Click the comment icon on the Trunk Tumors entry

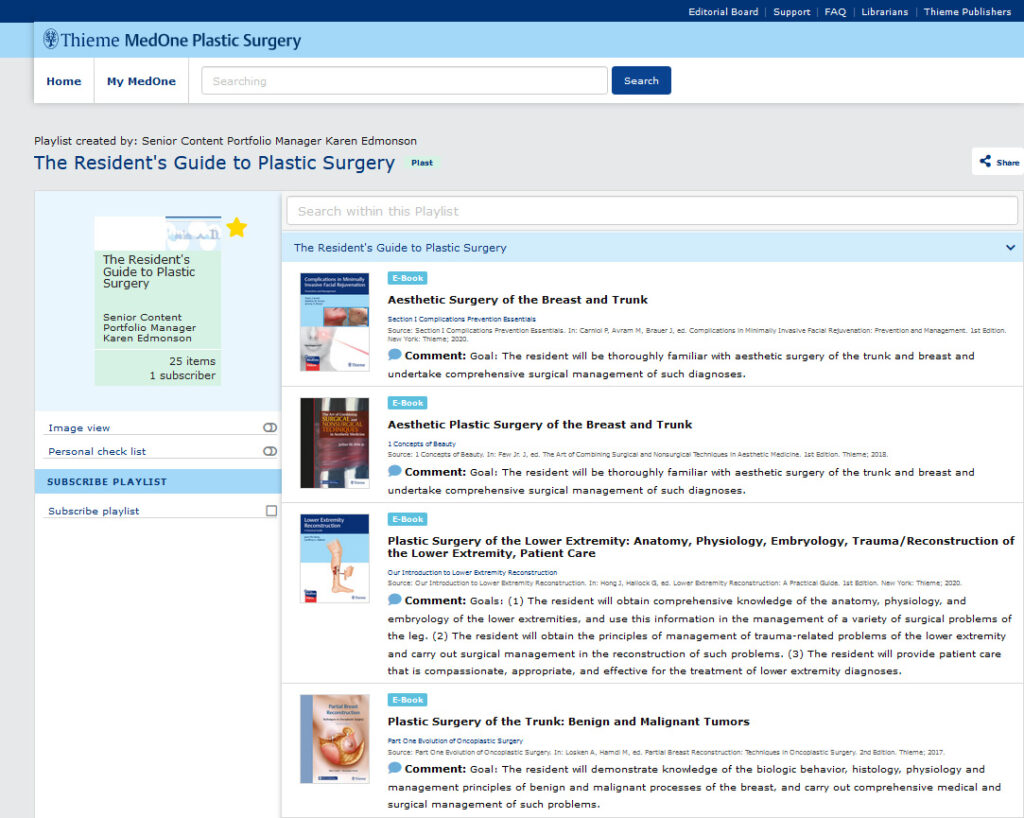394,768
